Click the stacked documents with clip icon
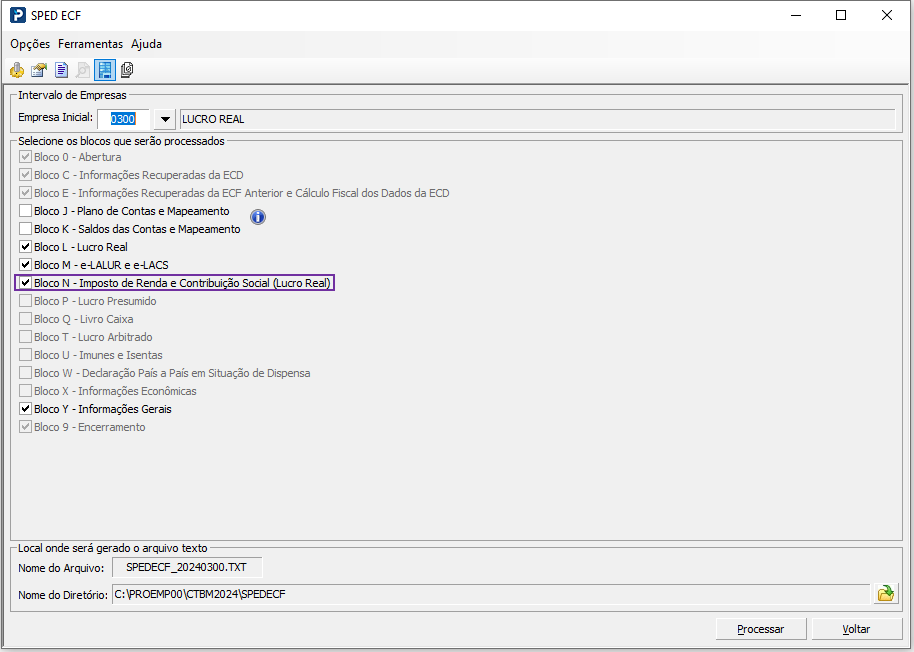Viewport: 914px width, 652px height. coord(127,71)
